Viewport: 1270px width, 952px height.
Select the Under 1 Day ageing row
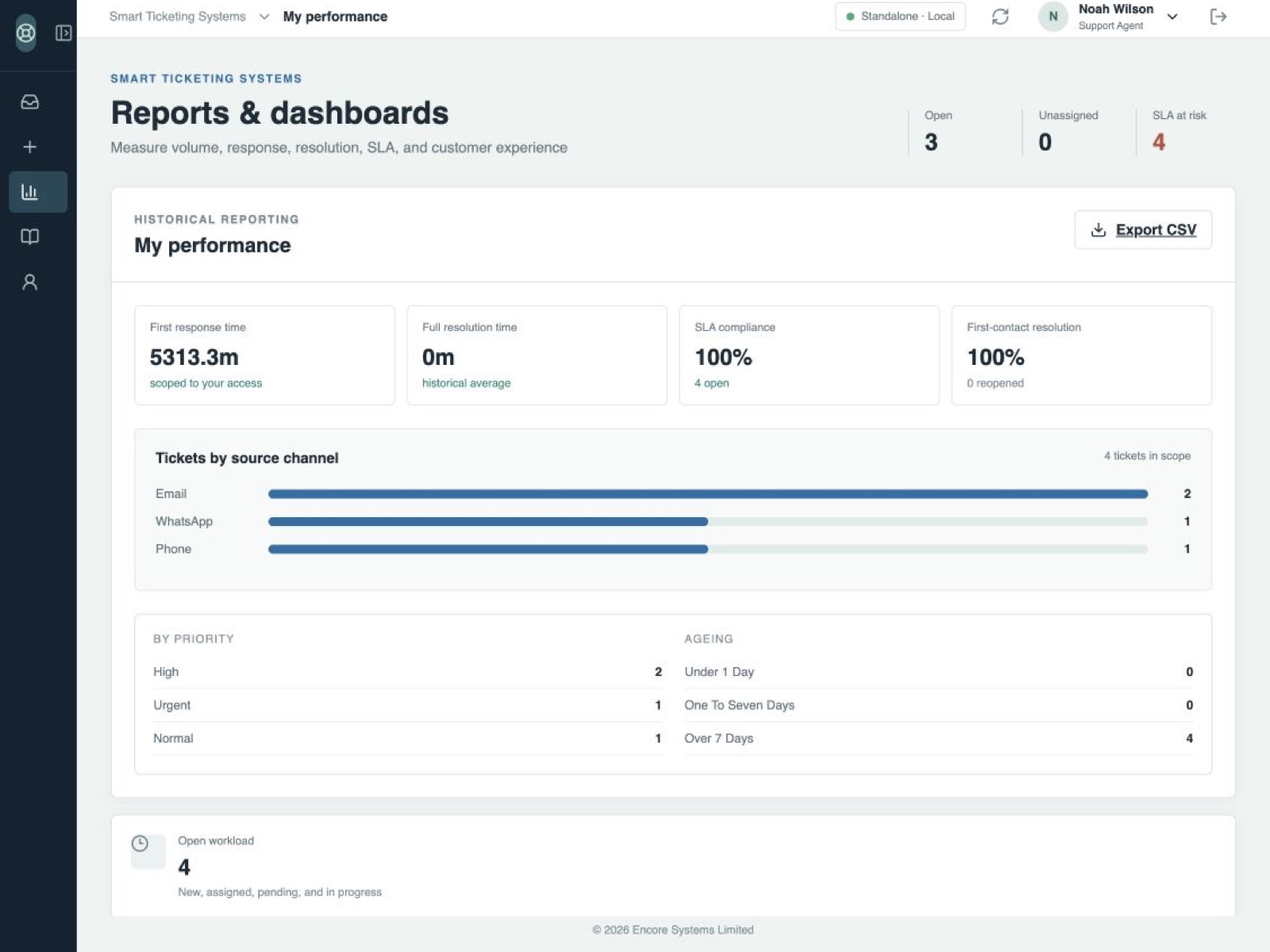pyautogui.click(x=938, y=672)
